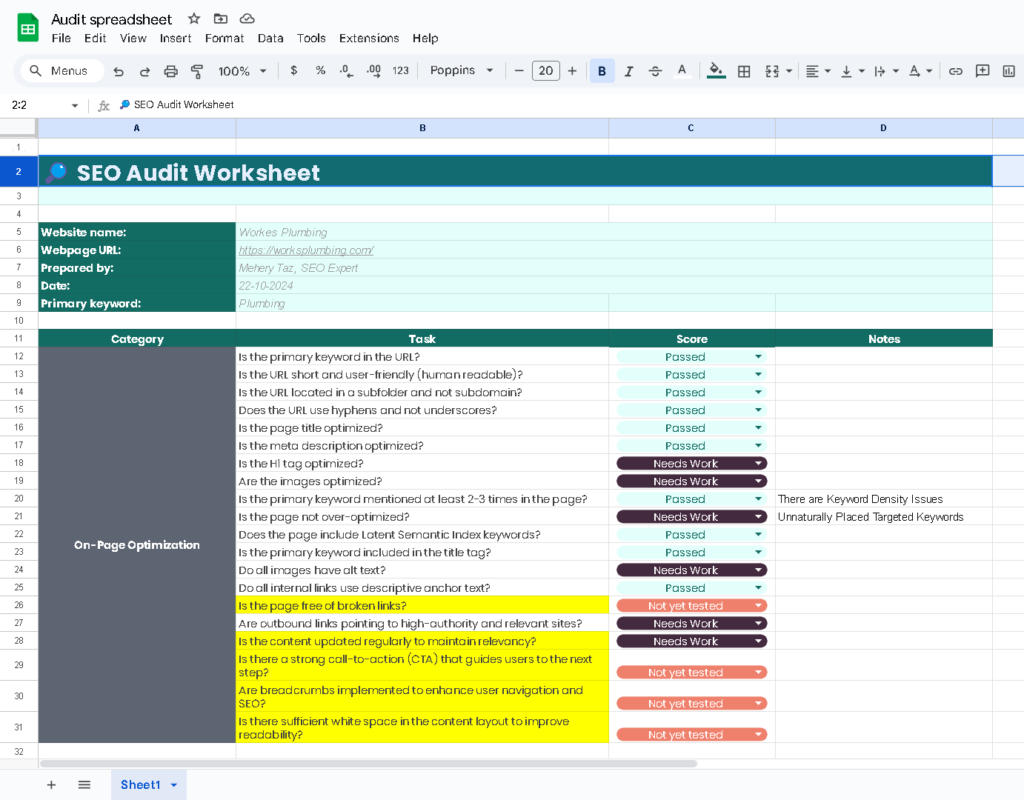This screenshot has height=800, width=1024.
Task: Open text rotation options
Action: (920, 71)
